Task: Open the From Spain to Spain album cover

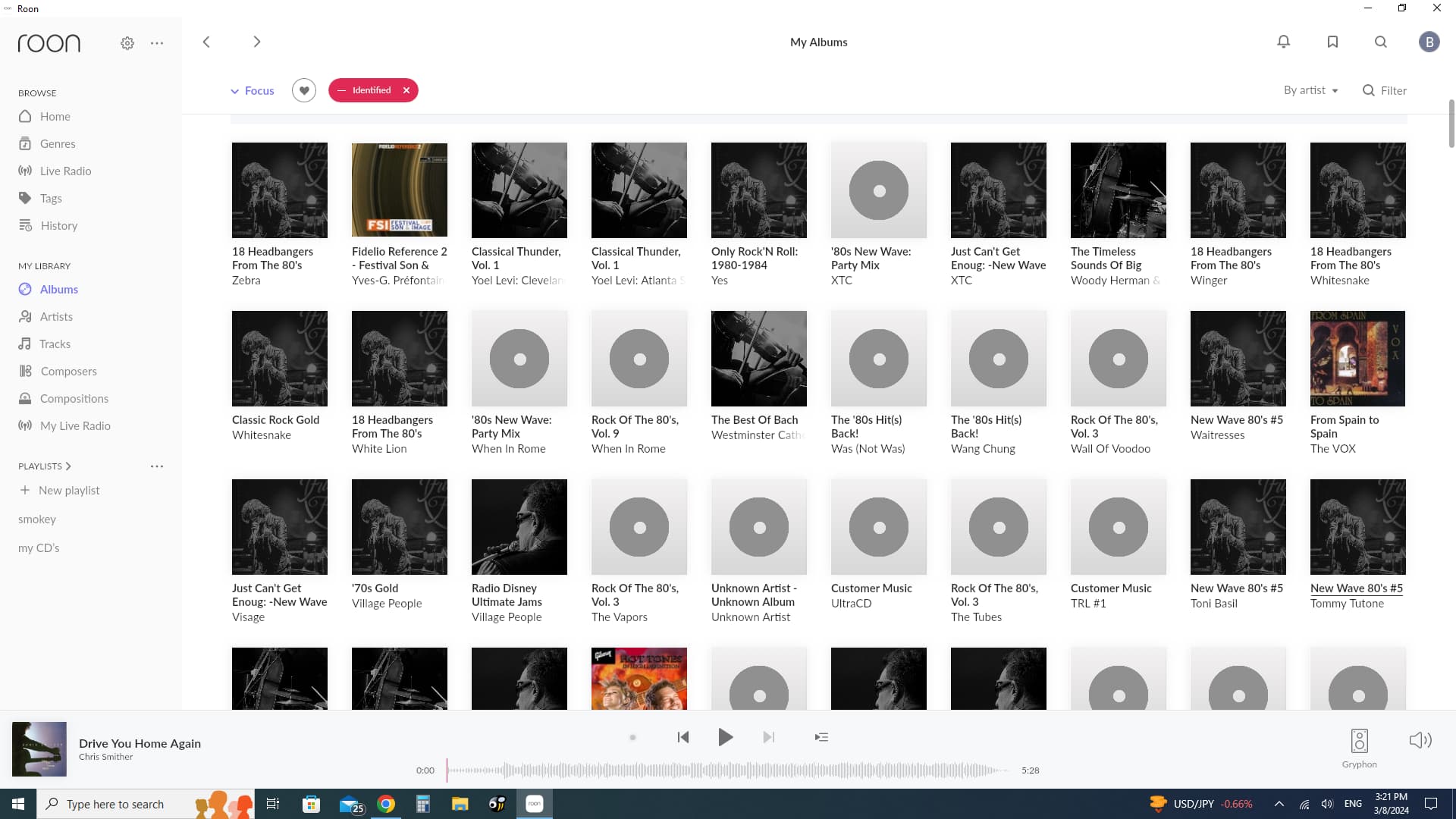Action: [1357, 358]
